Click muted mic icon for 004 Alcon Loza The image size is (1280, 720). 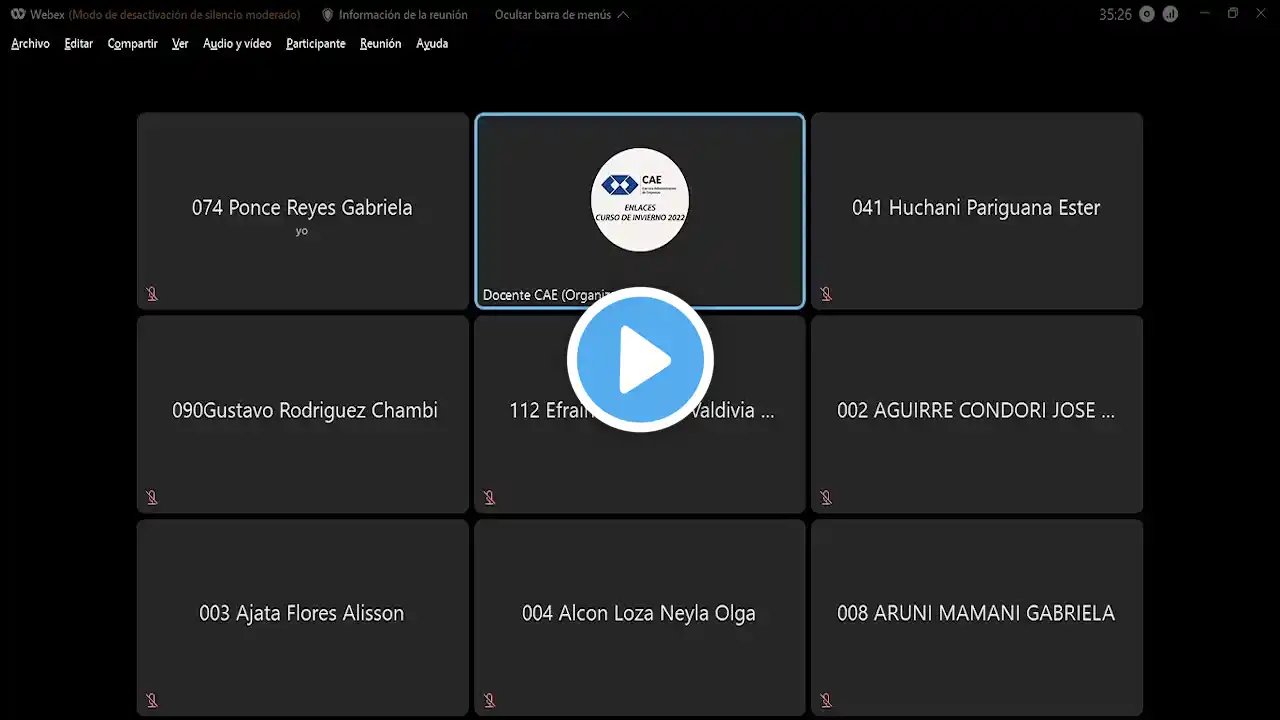(489, 700)
